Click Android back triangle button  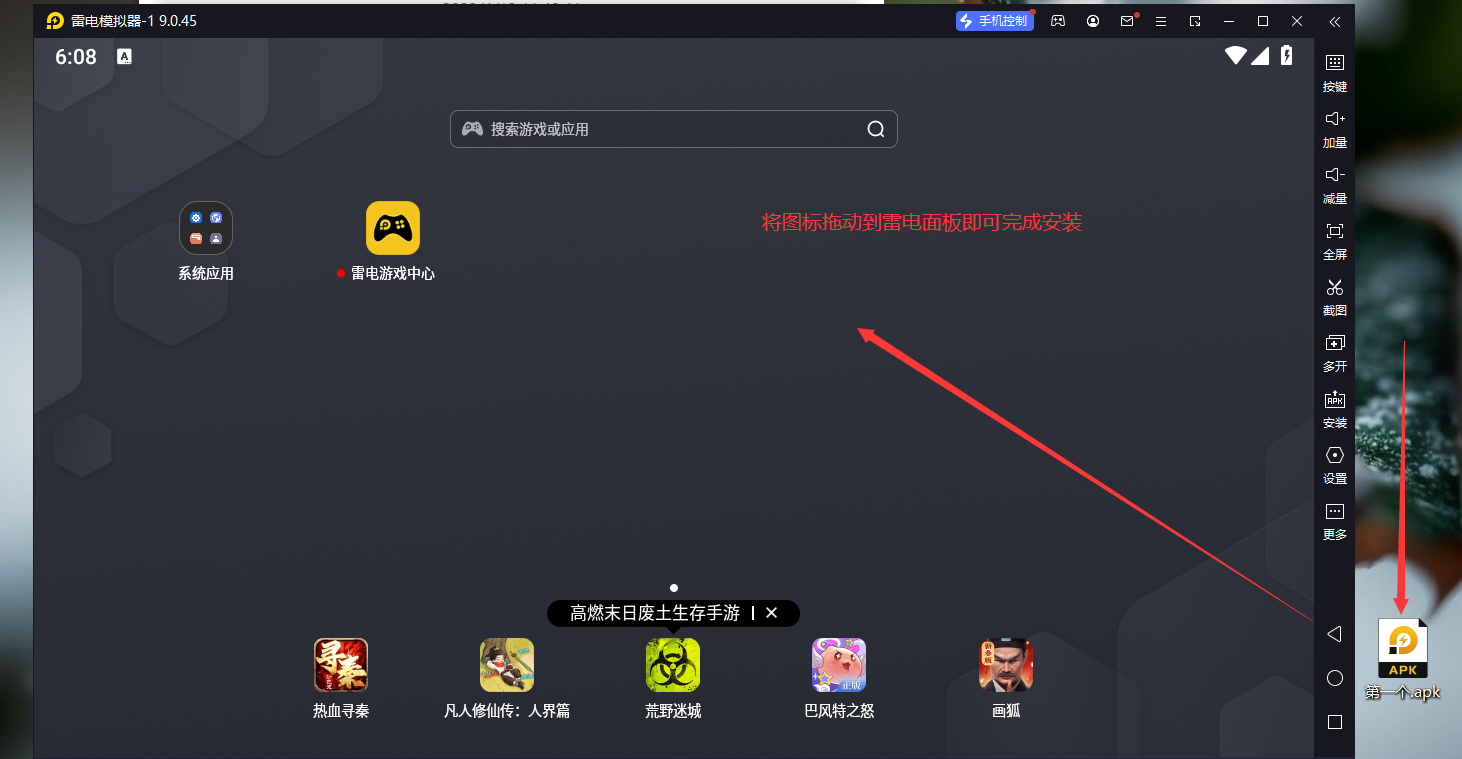[1334, 634]
